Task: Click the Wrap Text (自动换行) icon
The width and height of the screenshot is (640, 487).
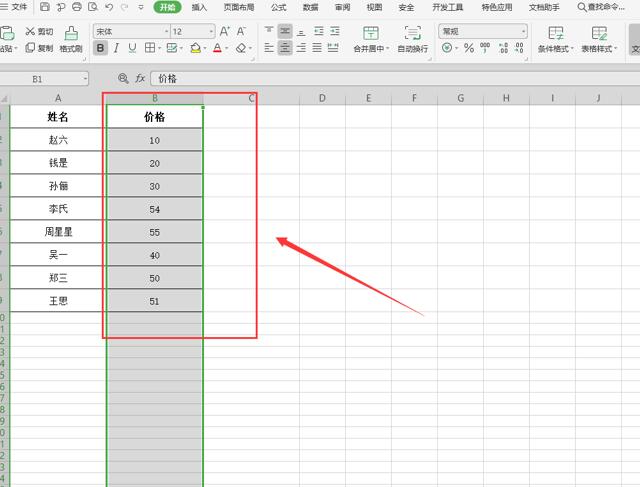Action: 413,33
